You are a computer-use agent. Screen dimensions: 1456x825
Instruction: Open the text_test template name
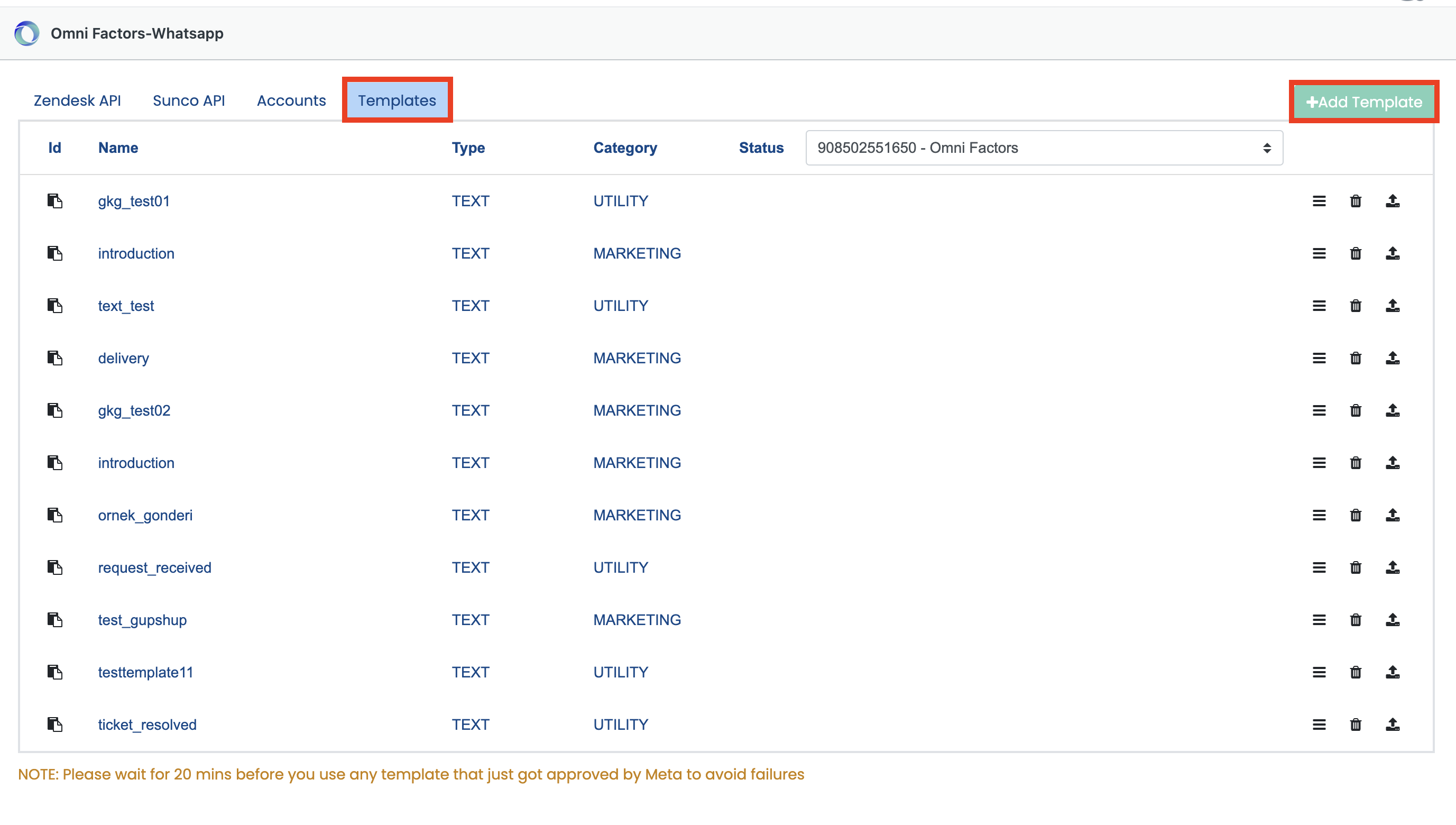126,306
